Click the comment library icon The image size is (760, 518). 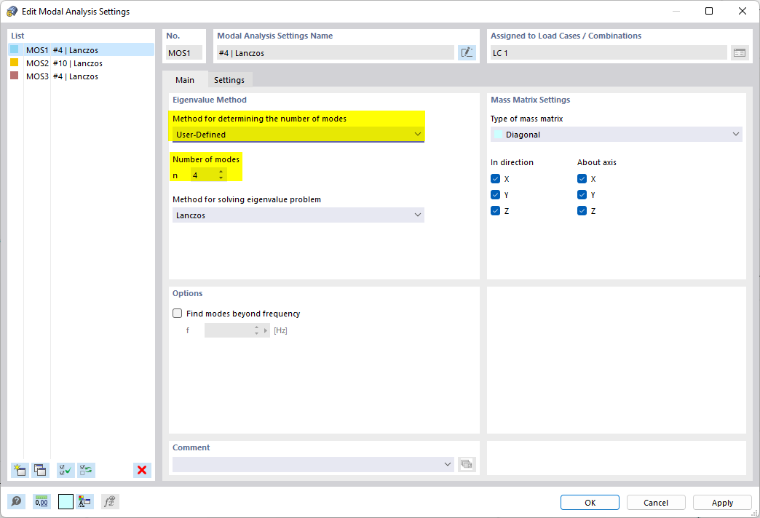[x=467, y=464]
